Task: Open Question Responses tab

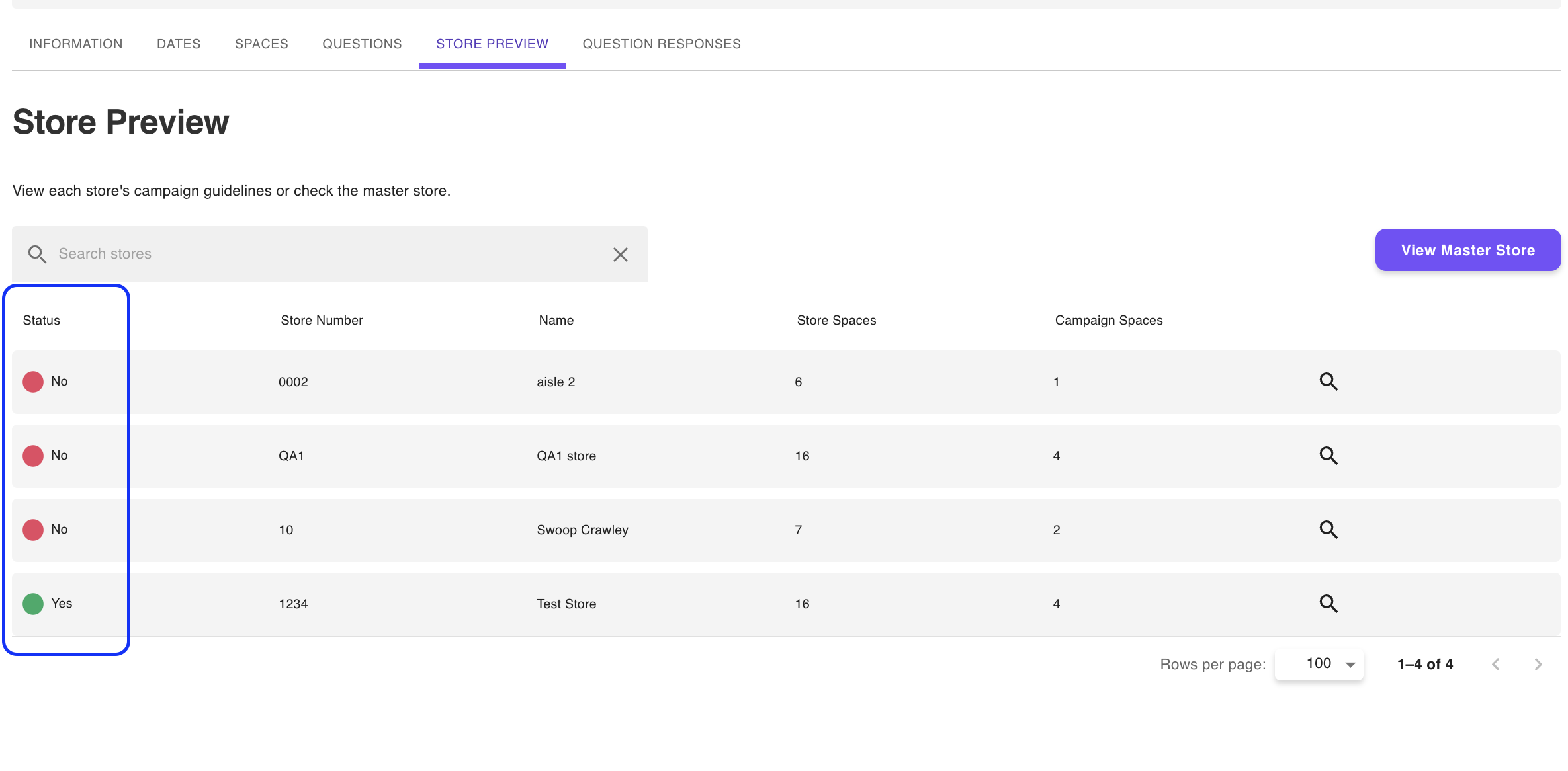Action: pyautogui.click(x=662, y=44)
